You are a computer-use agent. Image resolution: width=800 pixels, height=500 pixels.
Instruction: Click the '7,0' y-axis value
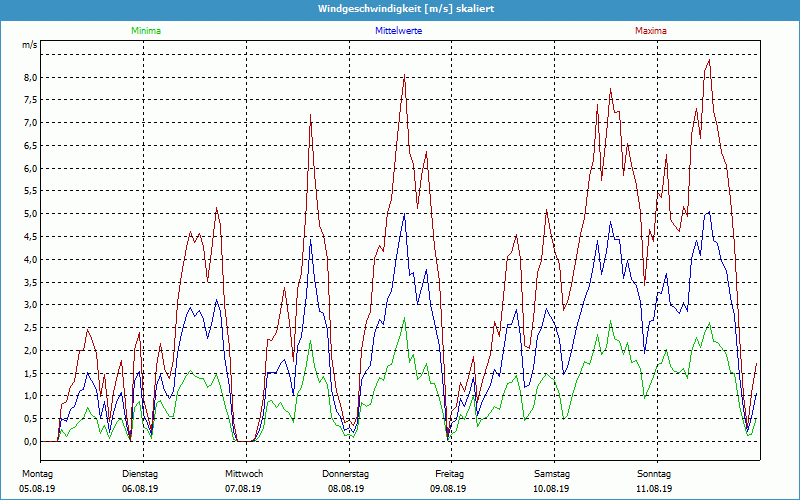(x=31, y=122)
